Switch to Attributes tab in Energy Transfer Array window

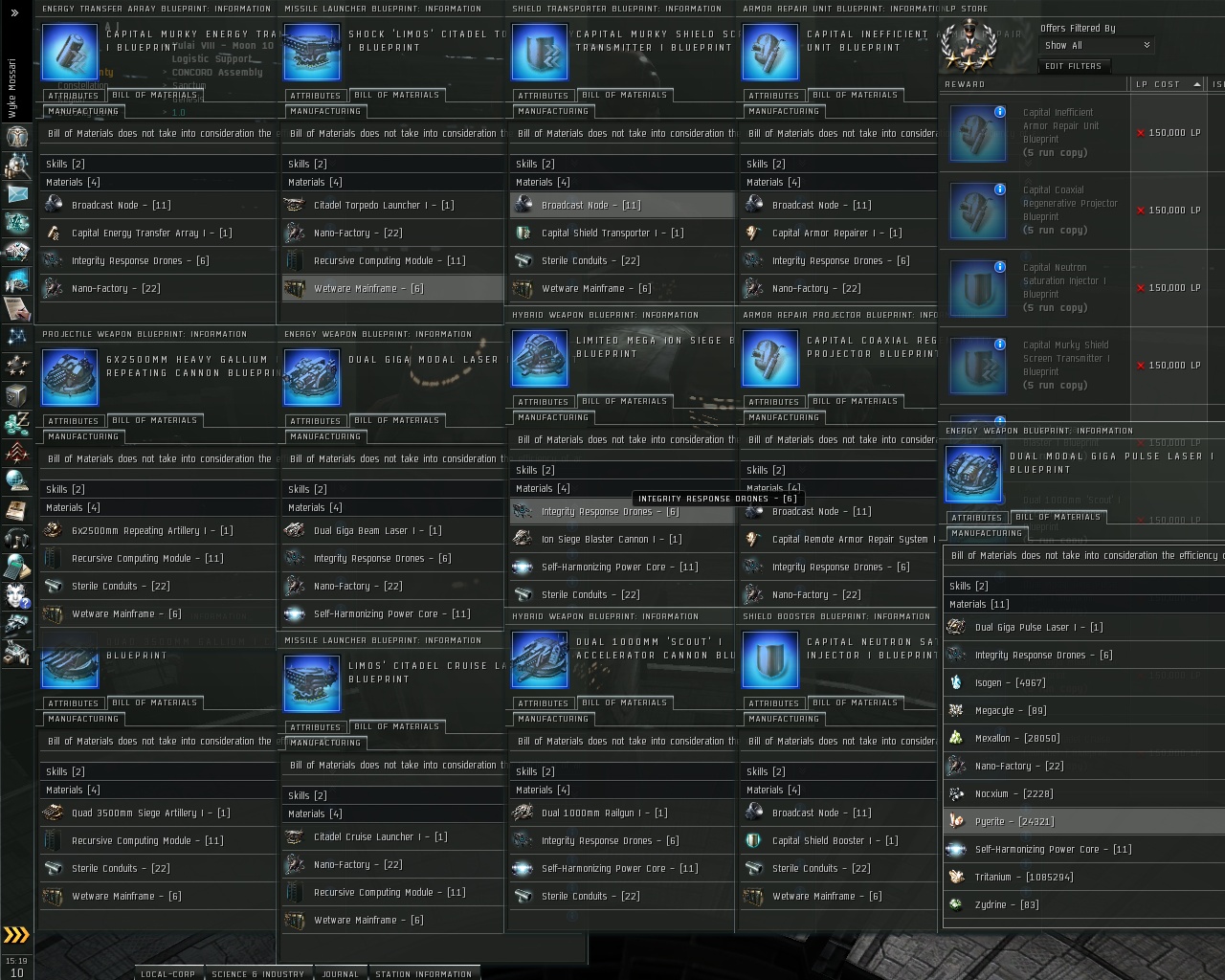[74, 96]
